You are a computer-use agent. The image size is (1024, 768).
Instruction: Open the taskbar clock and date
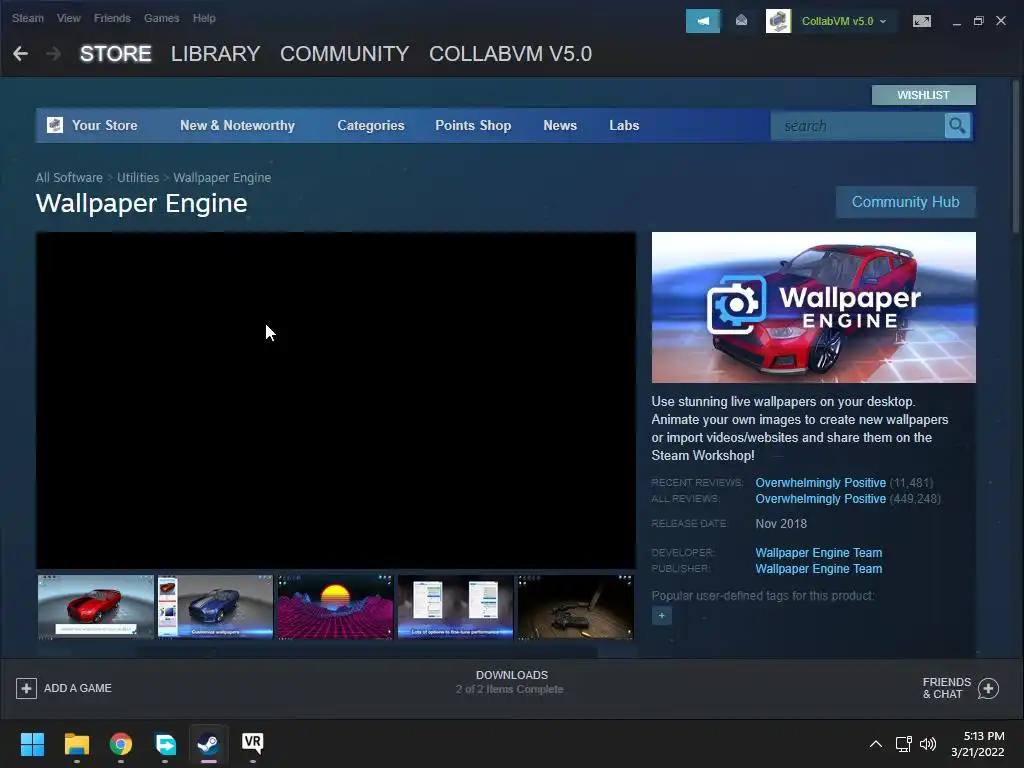[978, 744]
